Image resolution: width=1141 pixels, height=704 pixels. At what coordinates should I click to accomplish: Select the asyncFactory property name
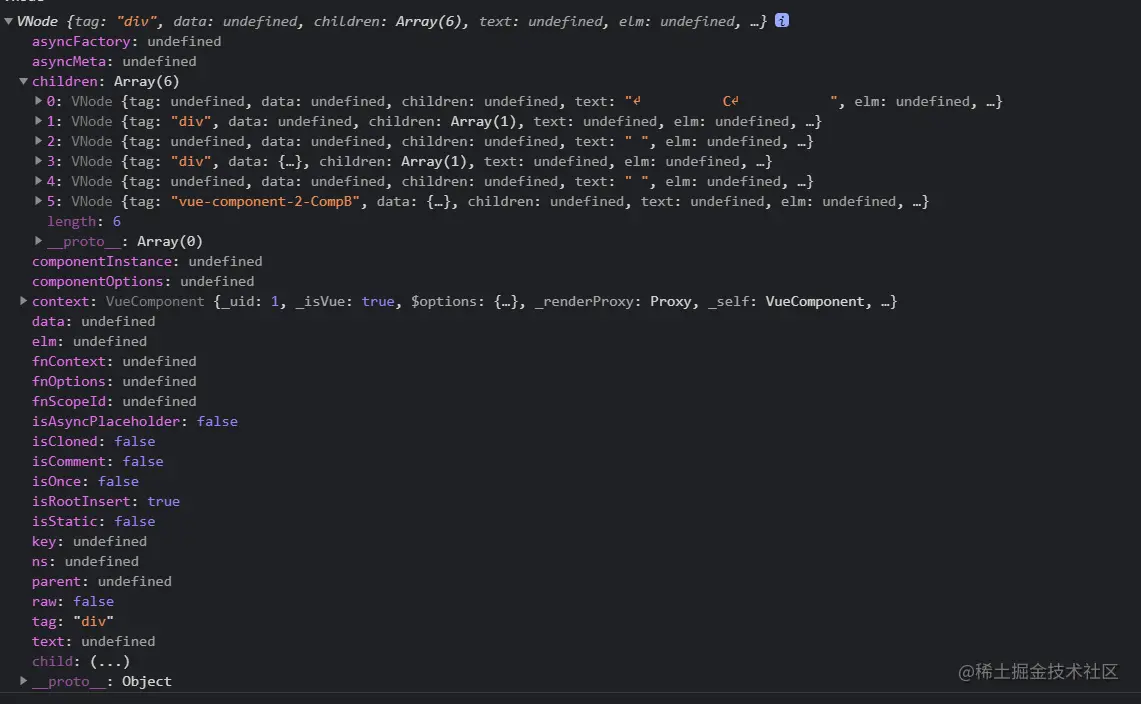pos(81,41)
